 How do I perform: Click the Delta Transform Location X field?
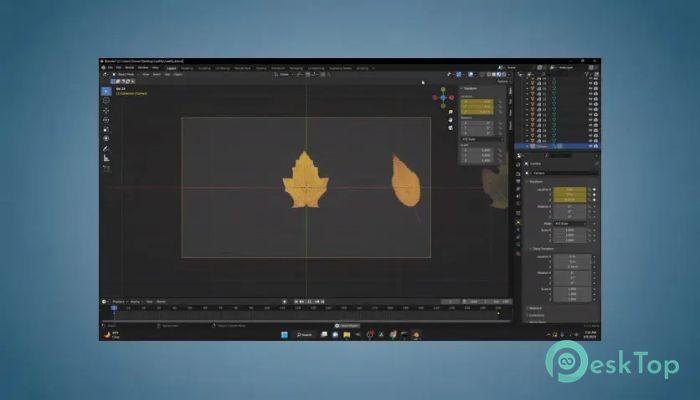(573, 257)
